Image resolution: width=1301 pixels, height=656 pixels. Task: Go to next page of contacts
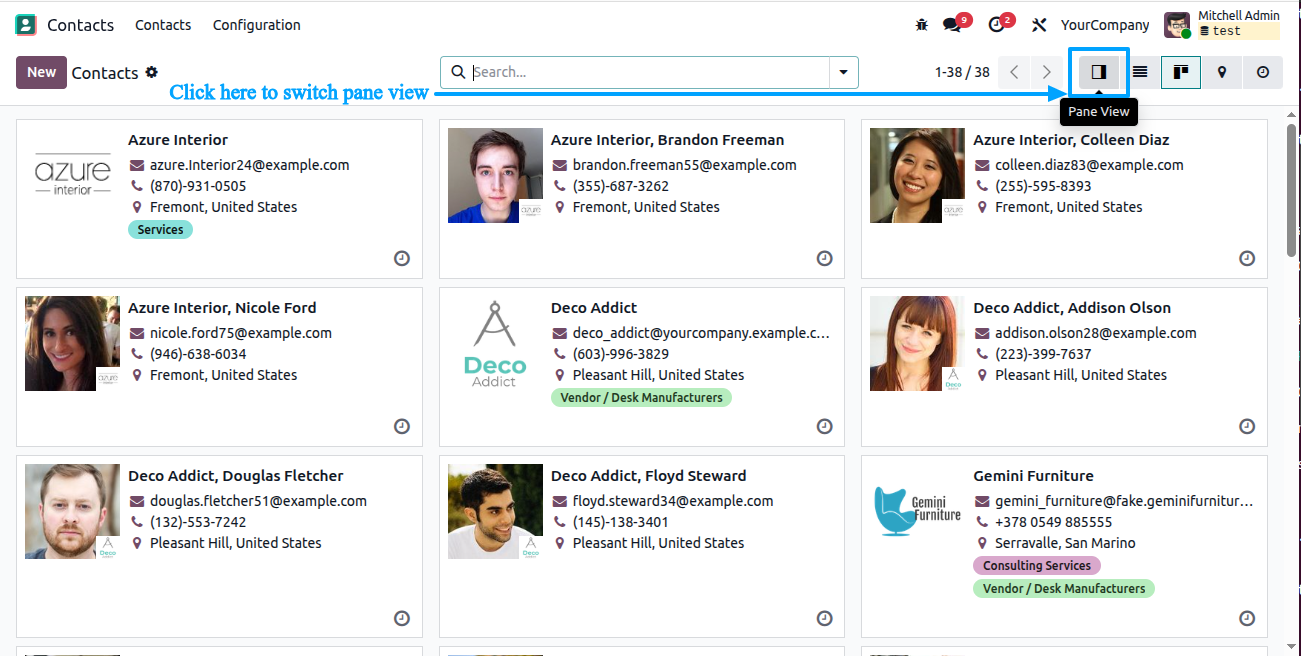[x=1046, y=72]
